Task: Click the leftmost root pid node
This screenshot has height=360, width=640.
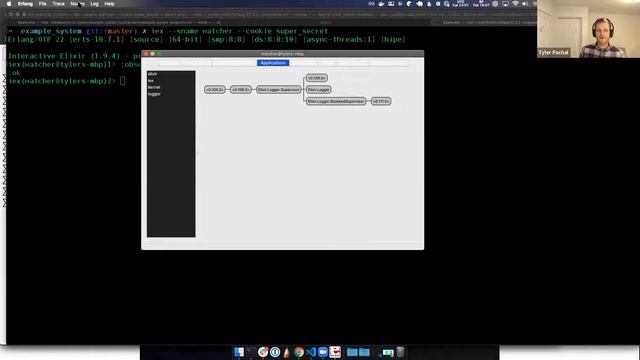Action: pos(215,89)
